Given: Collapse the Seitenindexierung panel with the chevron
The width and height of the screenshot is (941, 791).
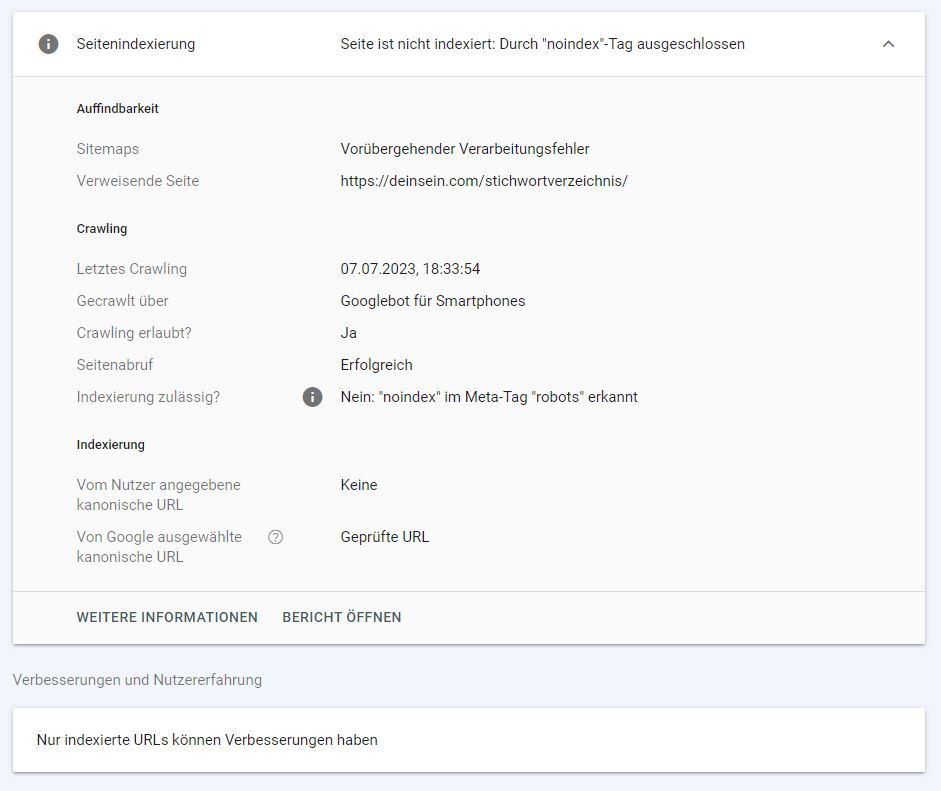Looking at the screenshot, I should click(888, 44).
